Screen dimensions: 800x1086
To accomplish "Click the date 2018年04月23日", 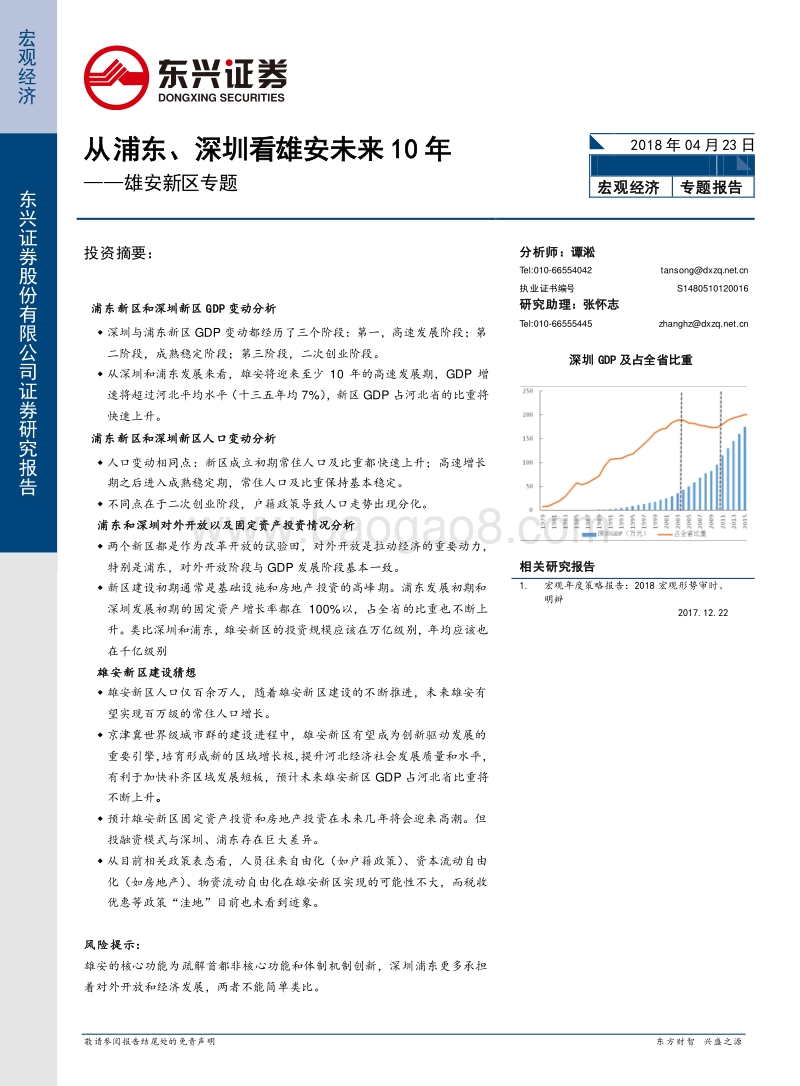I will click(691, 145).
